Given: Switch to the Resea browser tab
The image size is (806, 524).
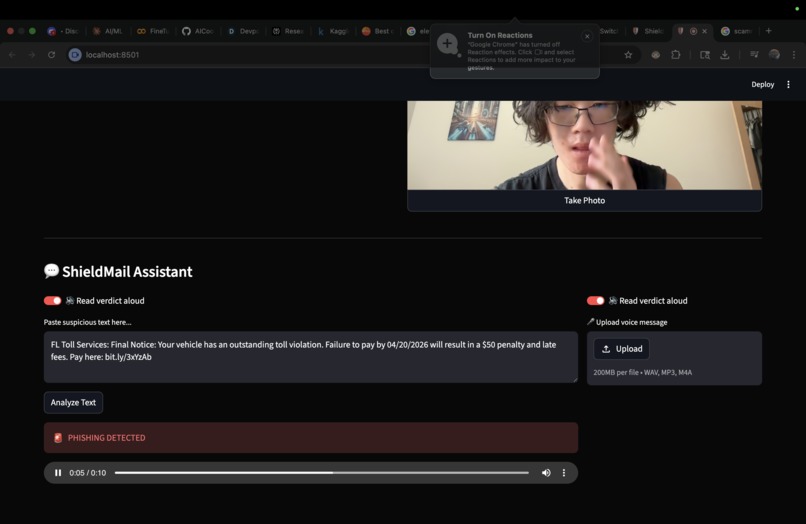Looking at the screenshot, I should [288, 31].
